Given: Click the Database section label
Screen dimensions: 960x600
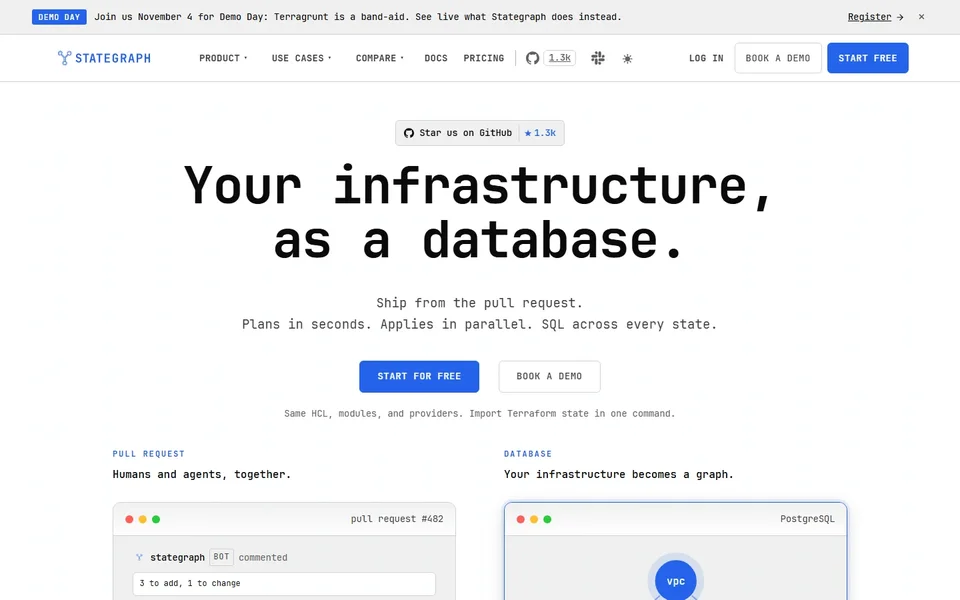Looking at the screenshot, I should 528,454.
